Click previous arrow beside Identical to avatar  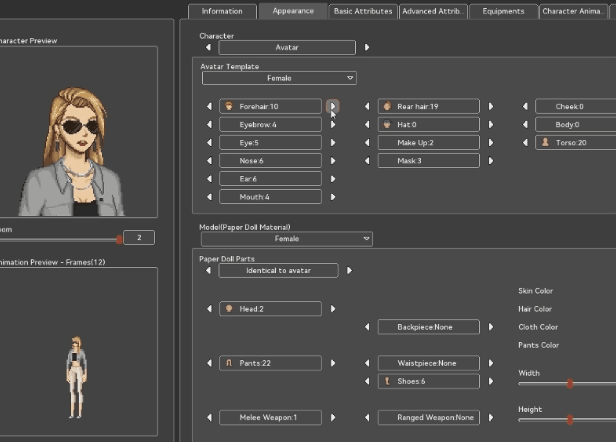209,270
